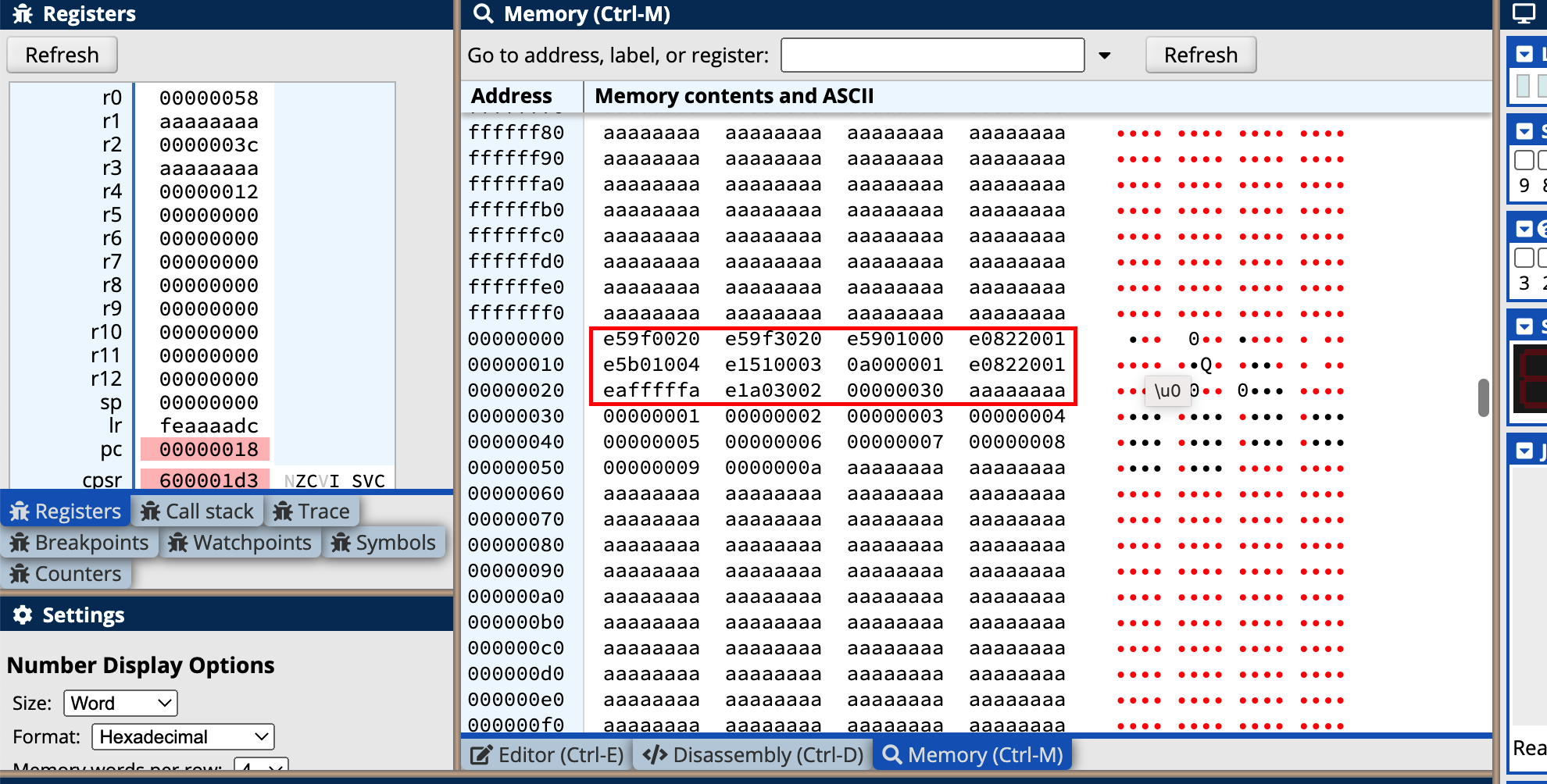Click the monitor devices icon in top-right header
Viewport: 1547px width, 784px height.
[x=1524, y=14]
